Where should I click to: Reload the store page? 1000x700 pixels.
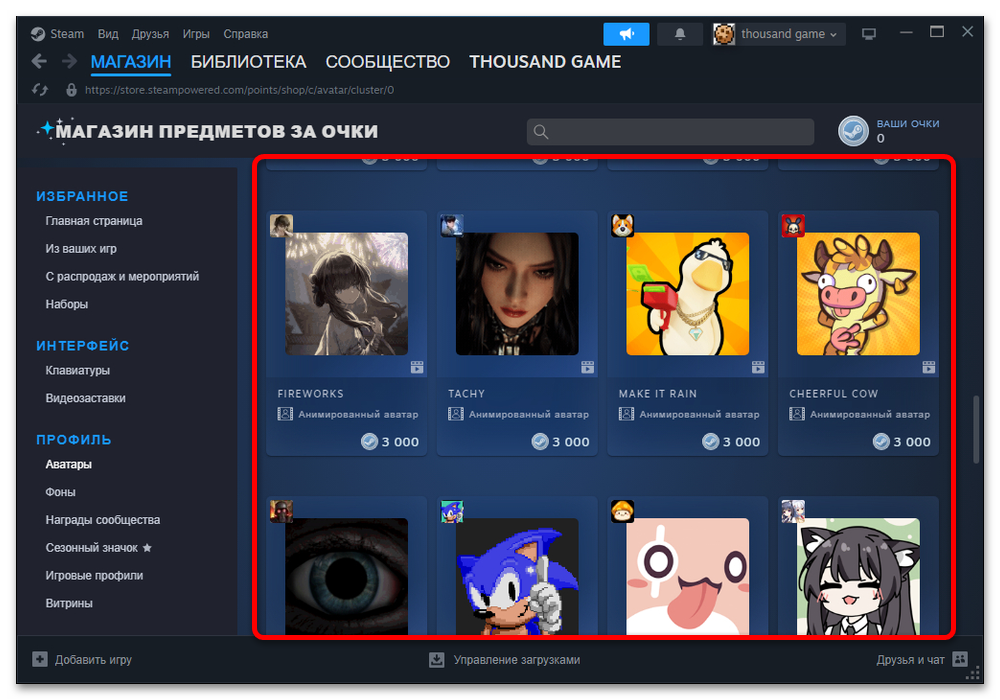[40, 90]
